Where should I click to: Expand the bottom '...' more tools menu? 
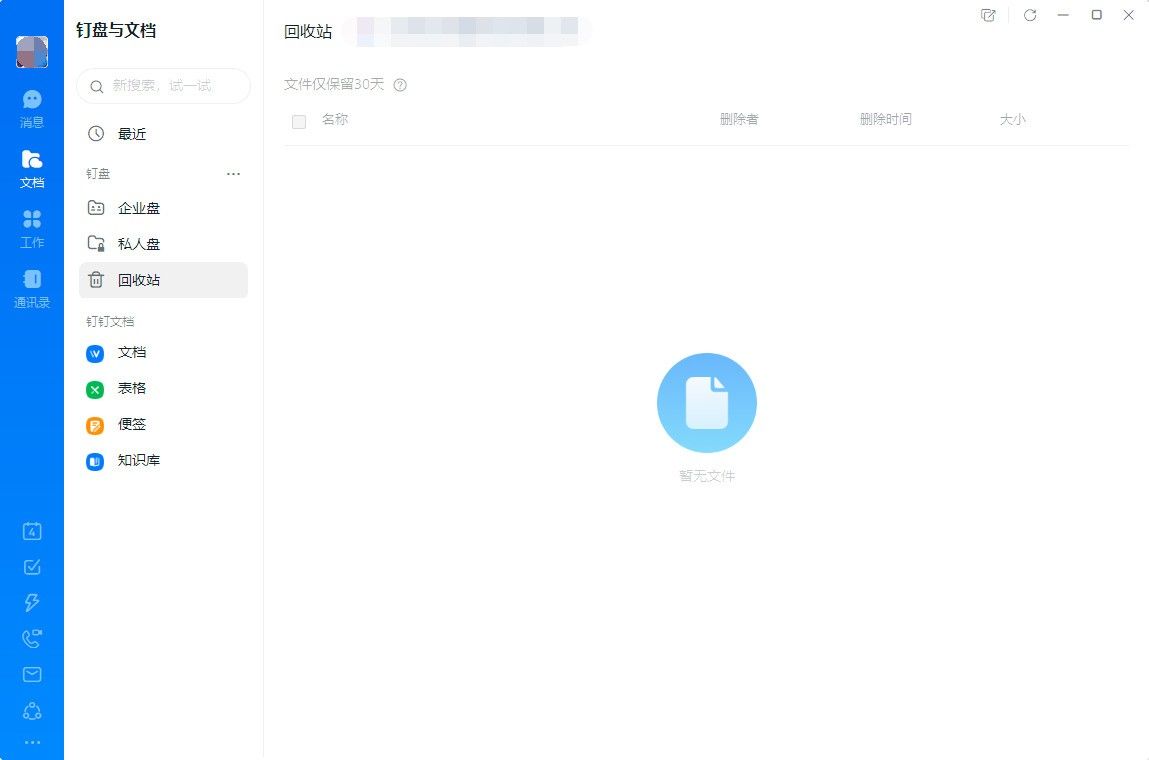[x=32, y=741]
